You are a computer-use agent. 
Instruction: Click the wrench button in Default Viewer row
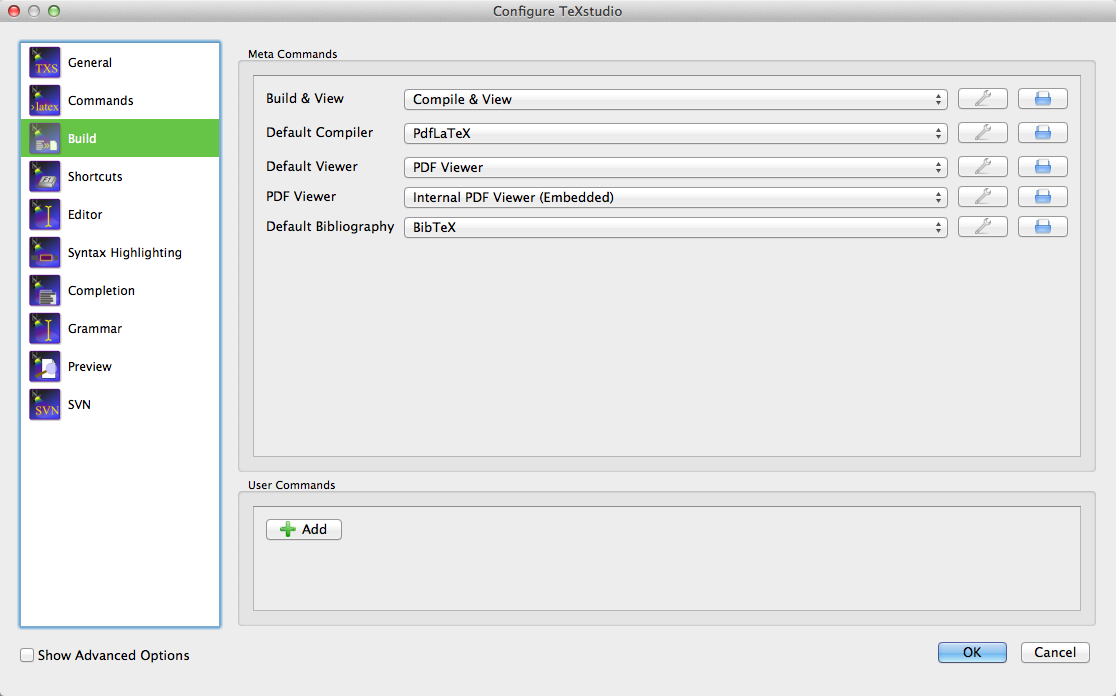point(983,167)
